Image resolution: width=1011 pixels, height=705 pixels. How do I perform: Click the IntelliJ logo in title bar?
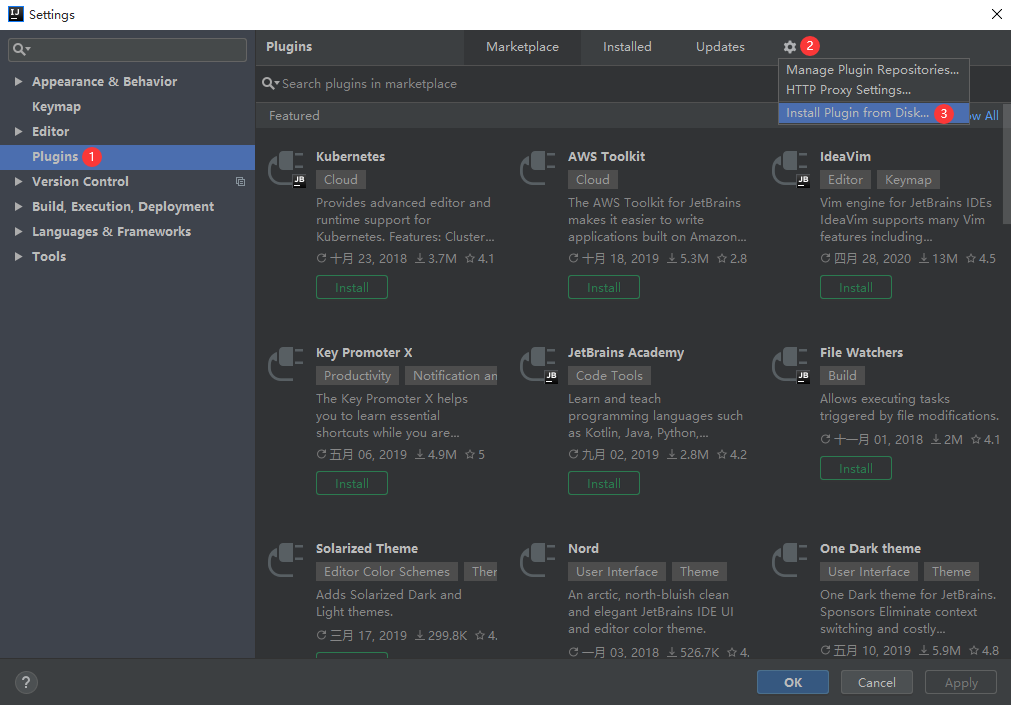pyautogui.click(x=15, y=14)
